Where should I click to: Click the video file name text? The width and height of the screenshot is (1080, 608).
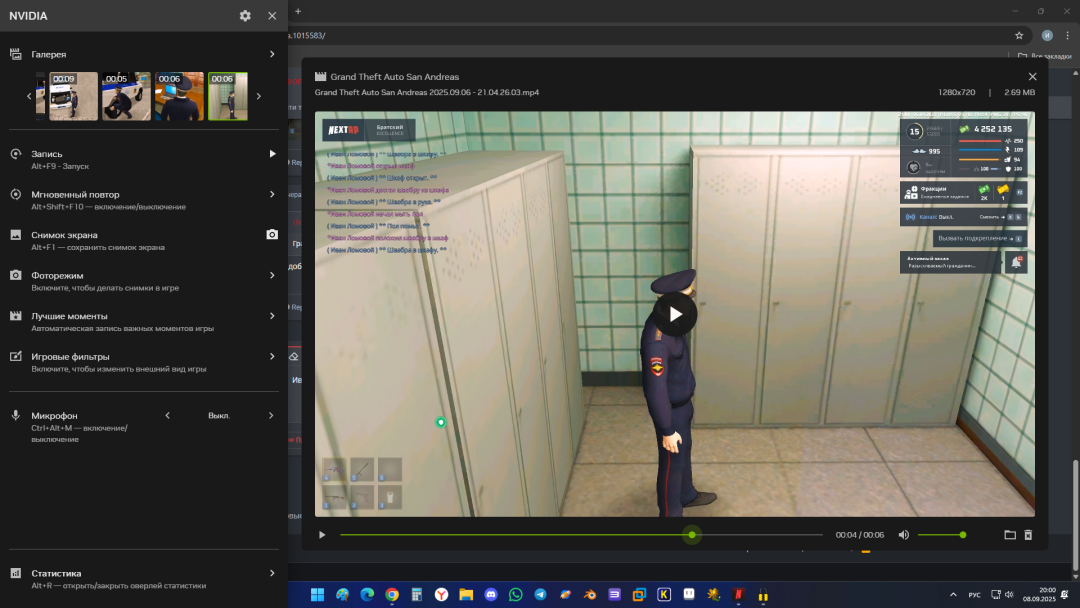click(x=426, y=92)
